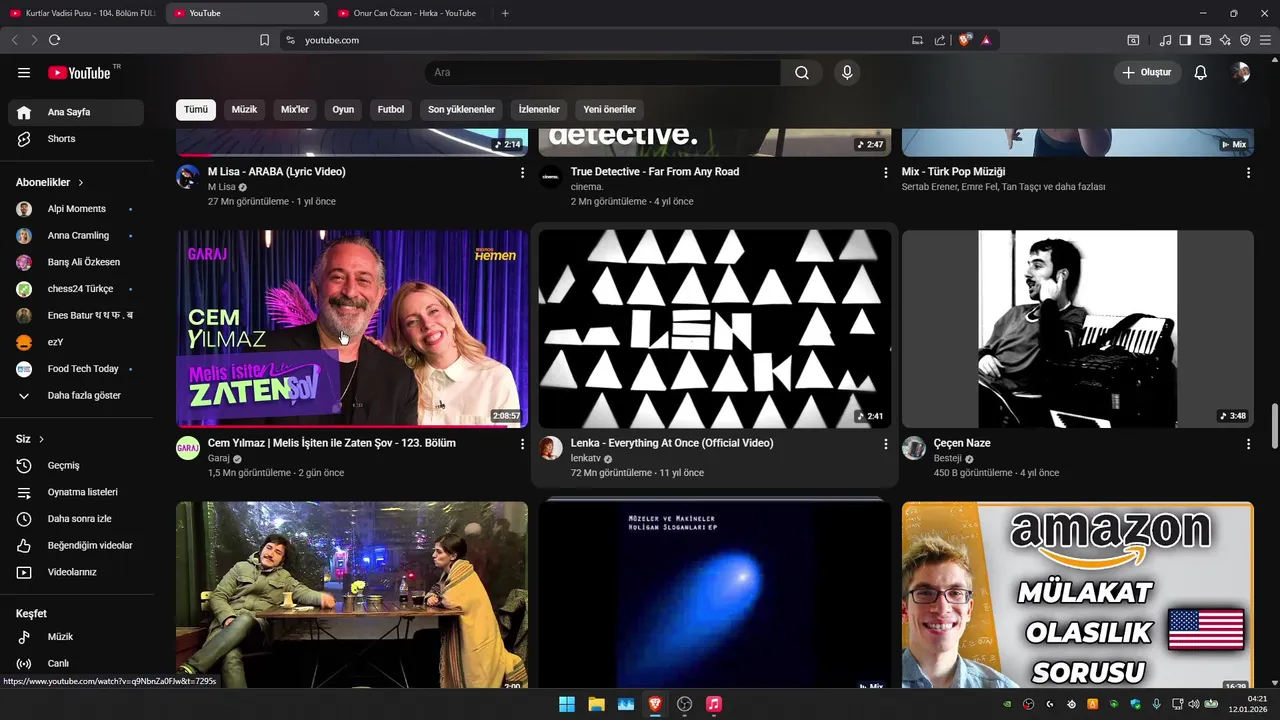The height and width of the screenshot is (720, 1280).
Task: Click the Brave Shields lion icon
Action: [x=964, y=40]
